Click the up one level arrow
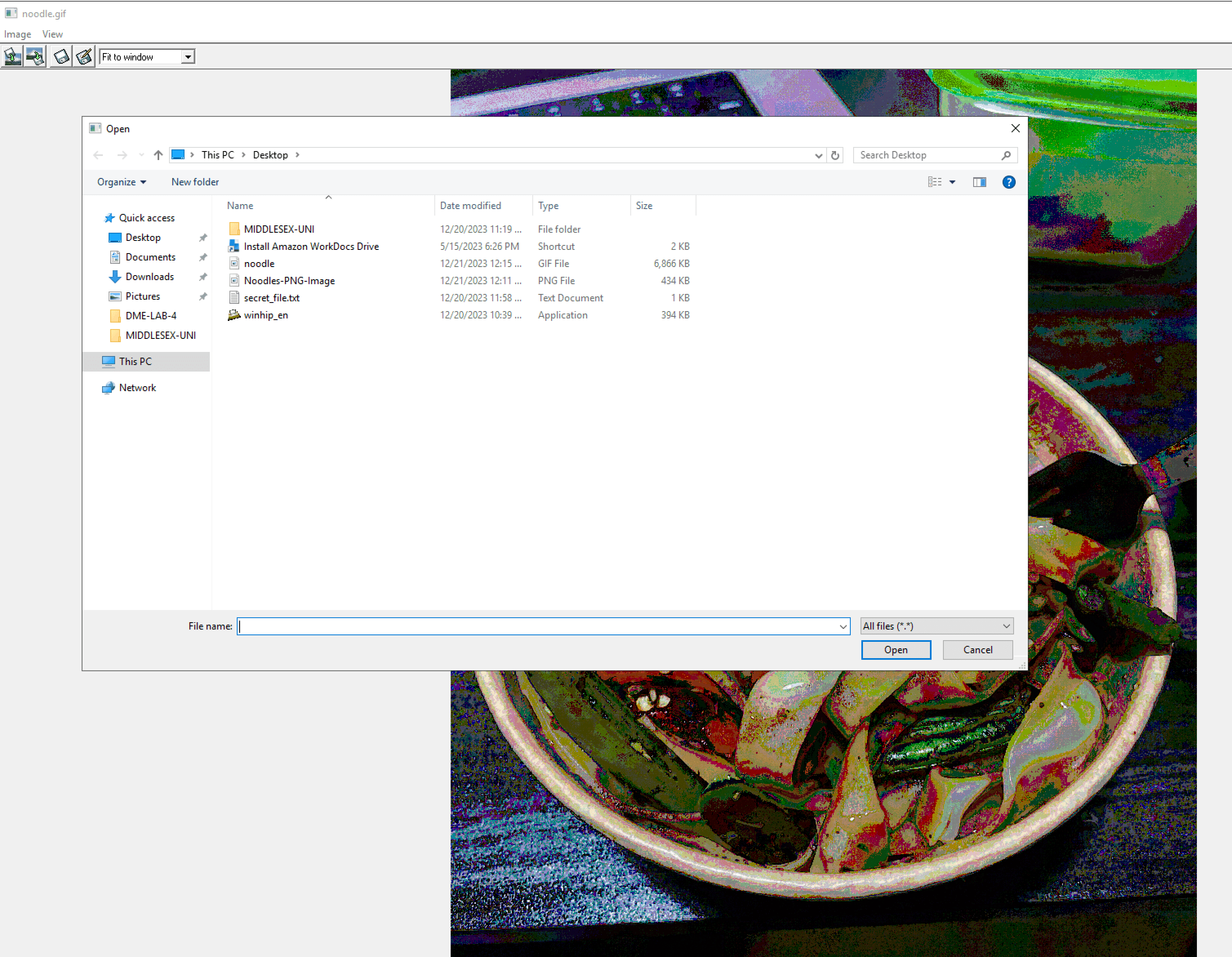Viewport: 1232px width, 957px height. (x=158, y=155)
